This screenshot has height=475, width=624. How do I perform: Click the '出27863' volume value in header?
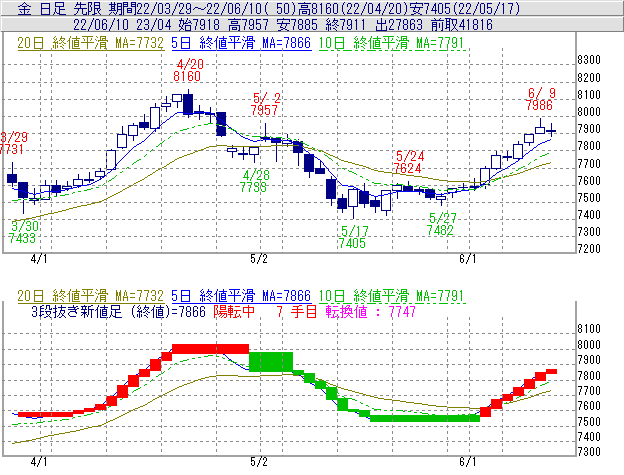399,25
